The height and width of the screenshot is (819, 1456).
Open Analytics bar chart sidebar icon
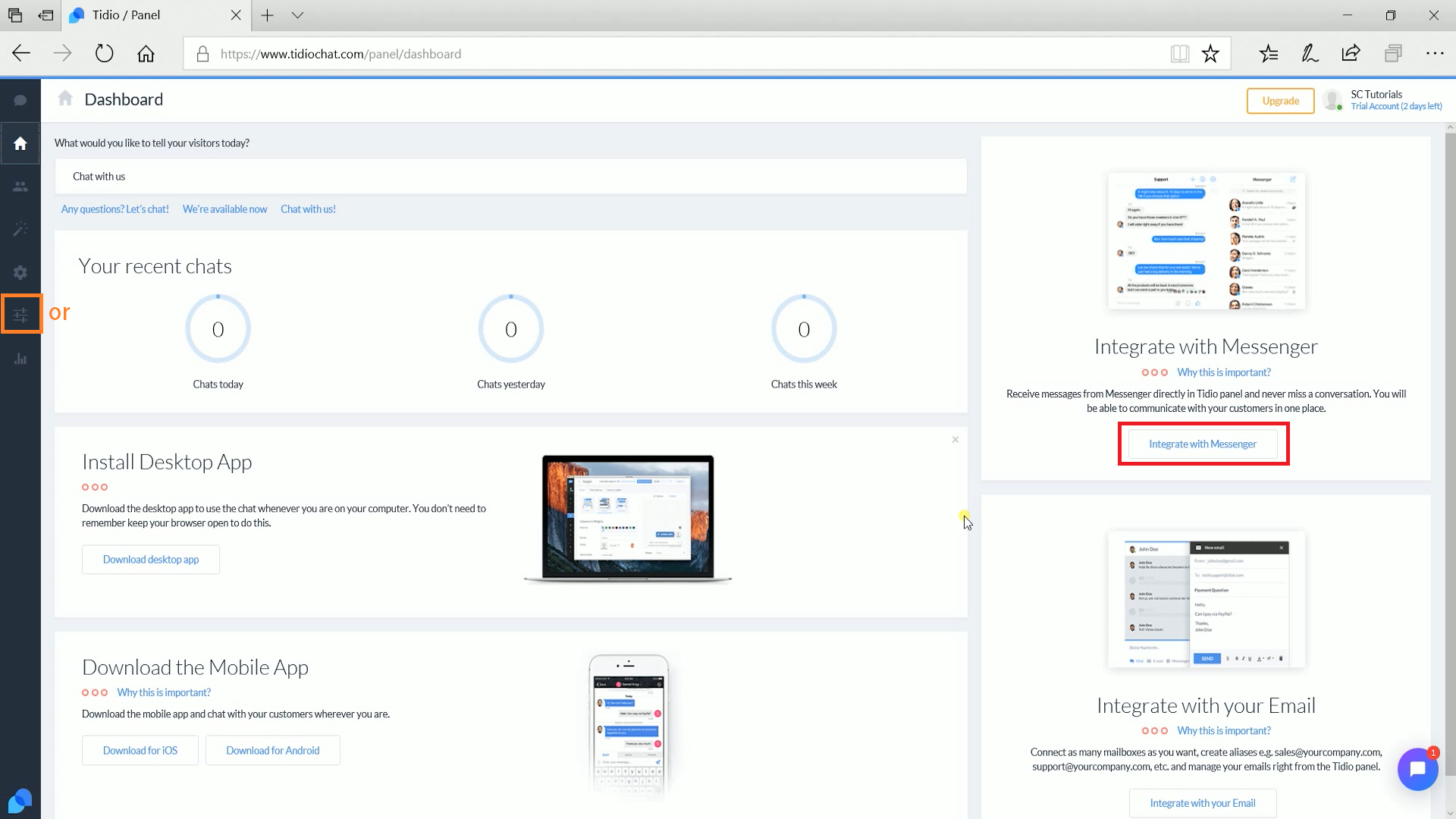tap(20, 359)
